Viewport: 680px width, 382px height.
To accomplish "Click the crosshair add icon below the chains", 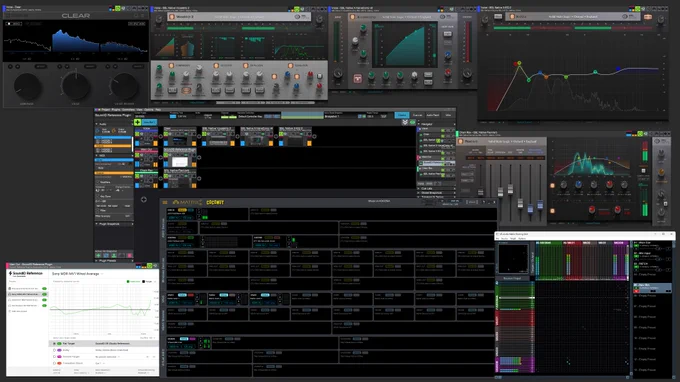I will point(144,199).
